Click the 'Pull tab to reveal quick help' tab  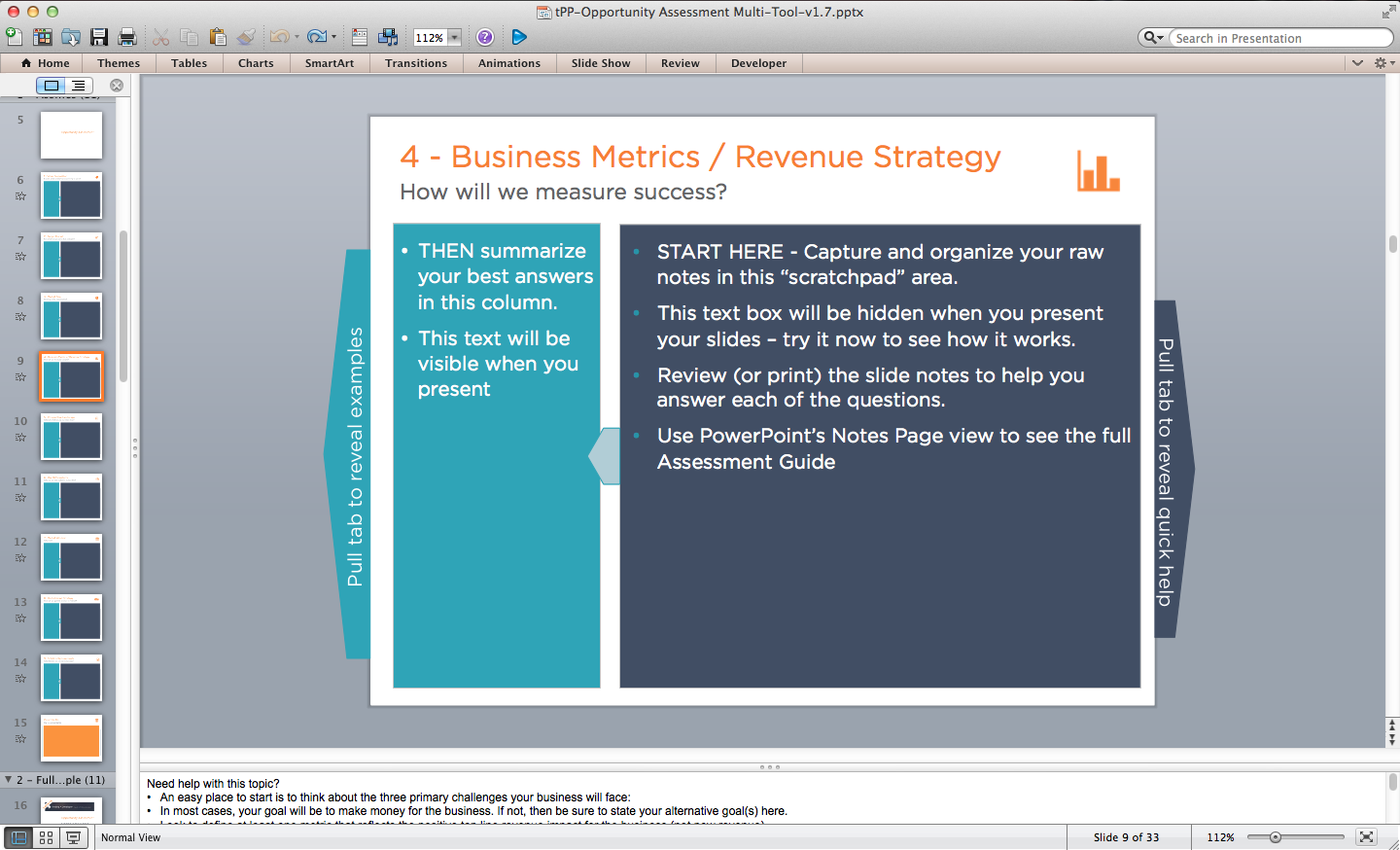[x=1173, y=470]
